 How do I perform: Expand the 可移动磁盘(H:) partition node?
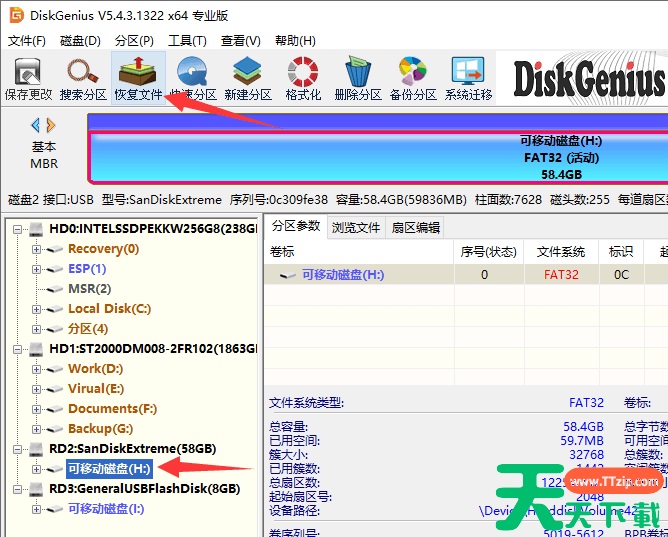click(37, 469)
